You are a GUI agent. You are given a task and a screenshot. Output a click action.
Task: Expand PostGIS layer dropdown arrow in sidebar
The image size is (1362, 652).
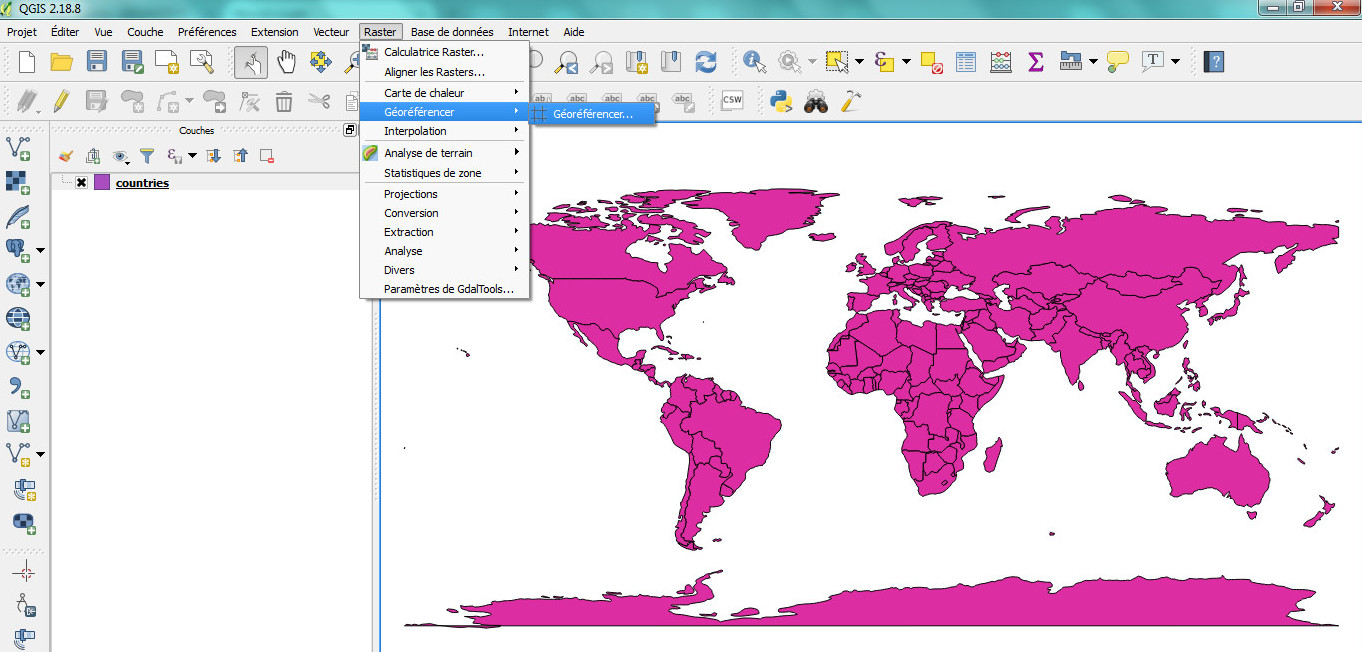point(40,250)
